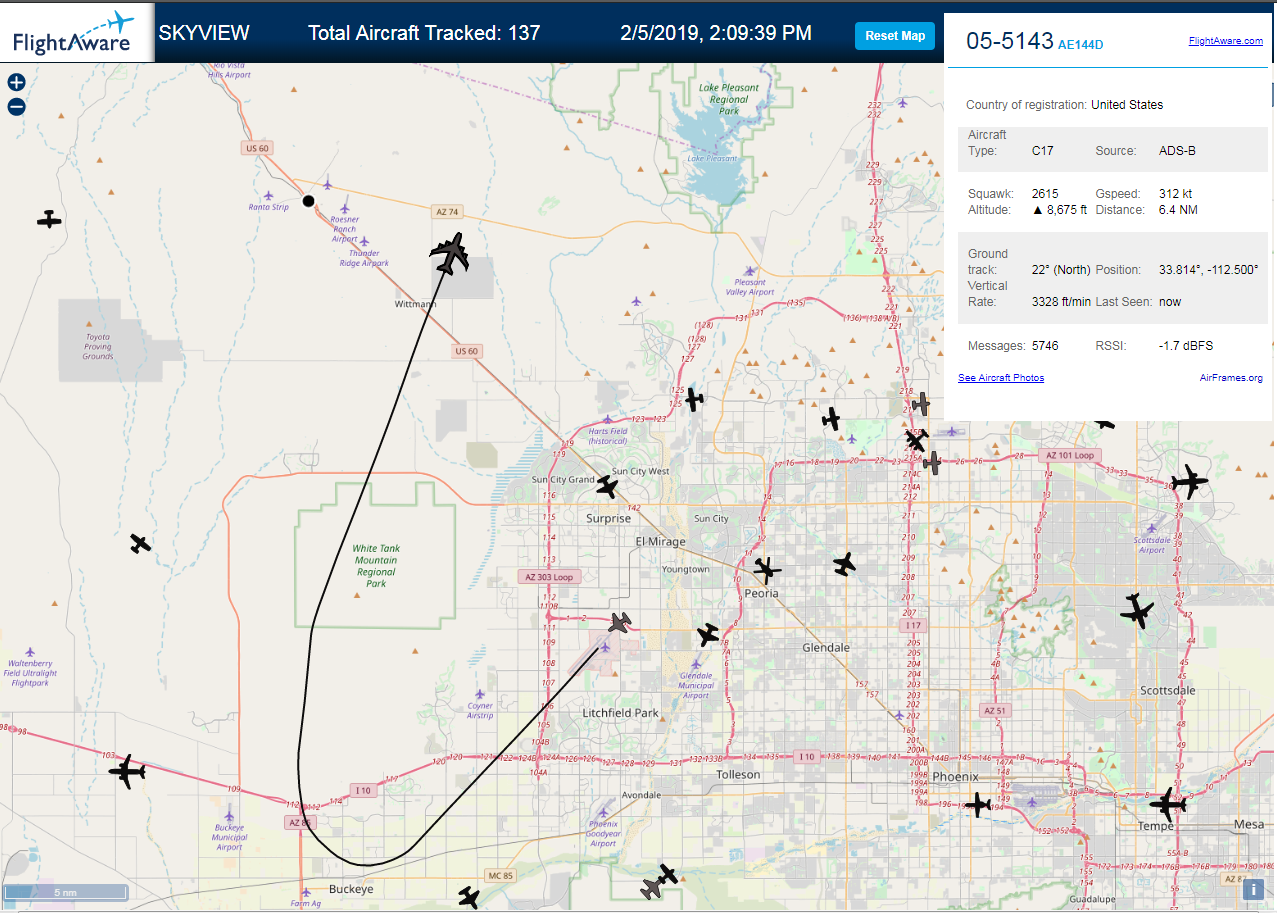Click the position value 33.814°, -112.500°
The image size is (1277, 913).
click(x=1208, y=270)
